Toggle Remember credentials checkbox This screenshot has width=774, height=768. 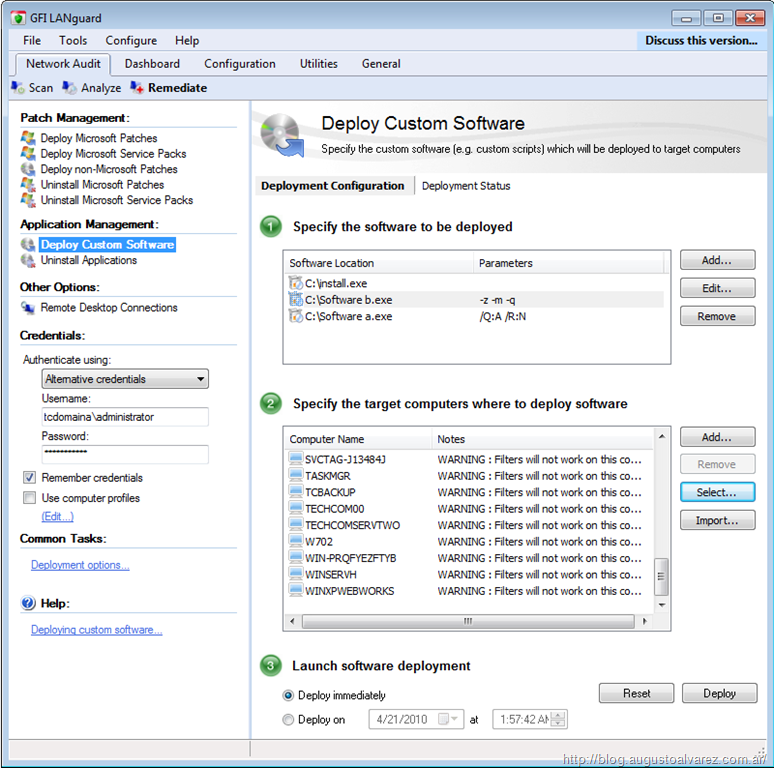(29, 478)
